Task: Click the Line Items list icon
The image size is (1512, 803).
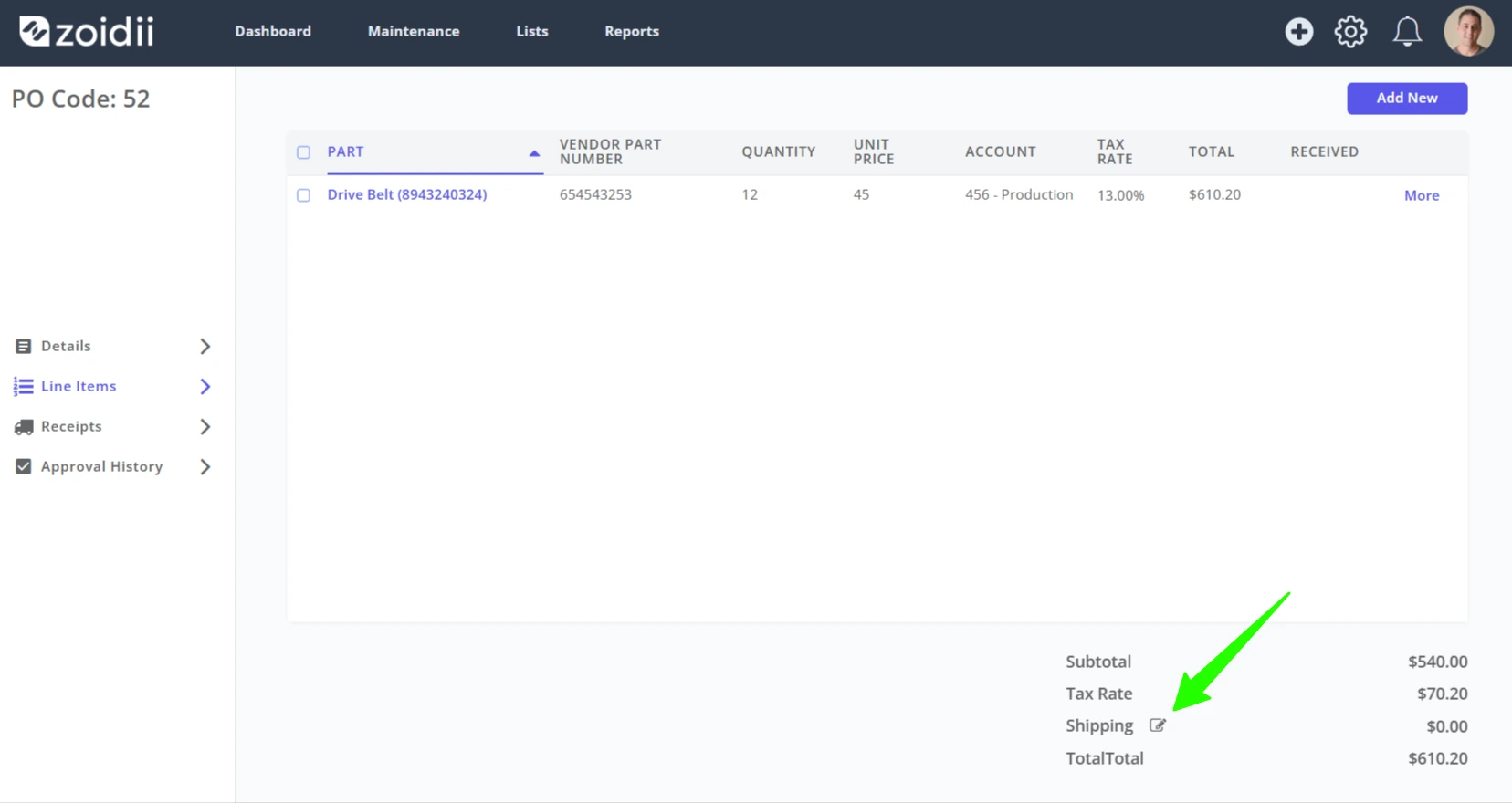Action: [x=24, y=387]
